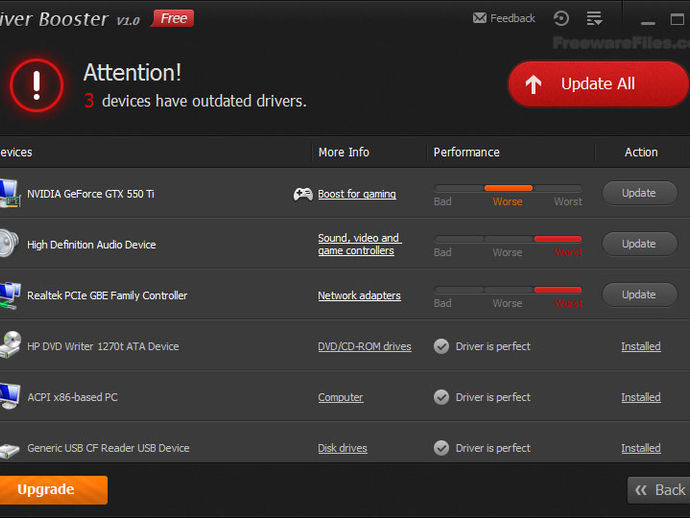This screenshot has width=690, height=518.
Task: Select the ACPI x86-based PC name
Action: [73, 397]
